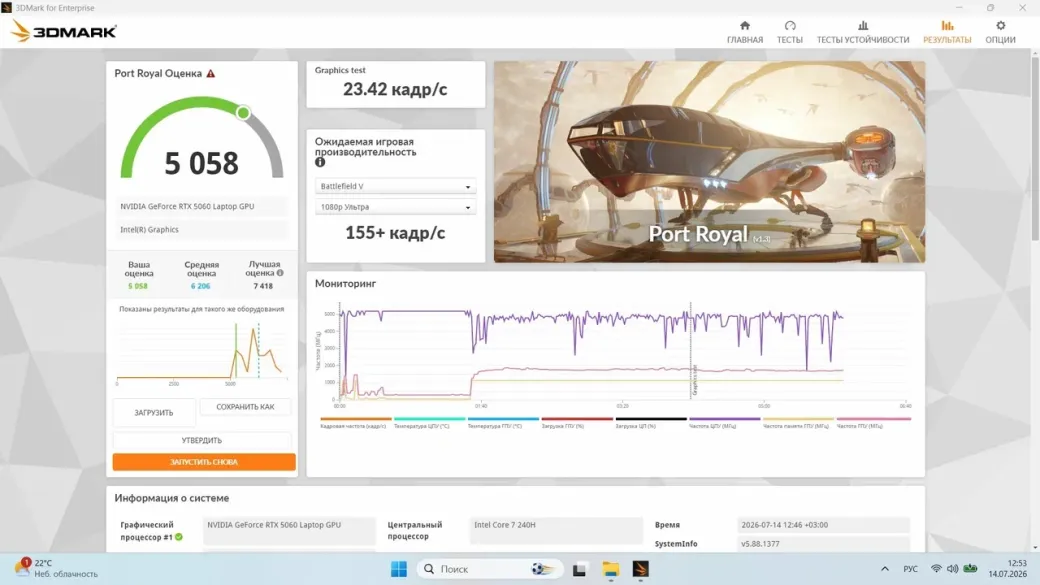Open ТЕСТЫ УСТОЙЧИВОСТИ stress tests tab

coord(863,32)
